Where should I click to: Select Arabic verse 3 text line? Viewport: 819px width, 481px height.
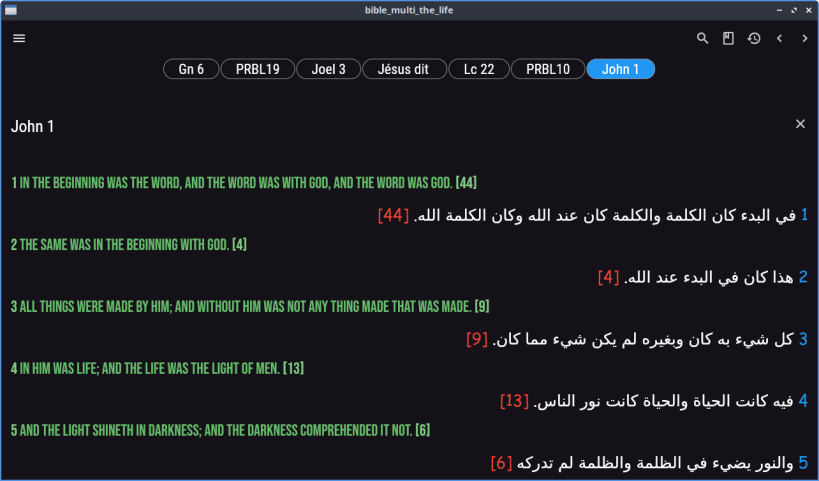point(637,339)
